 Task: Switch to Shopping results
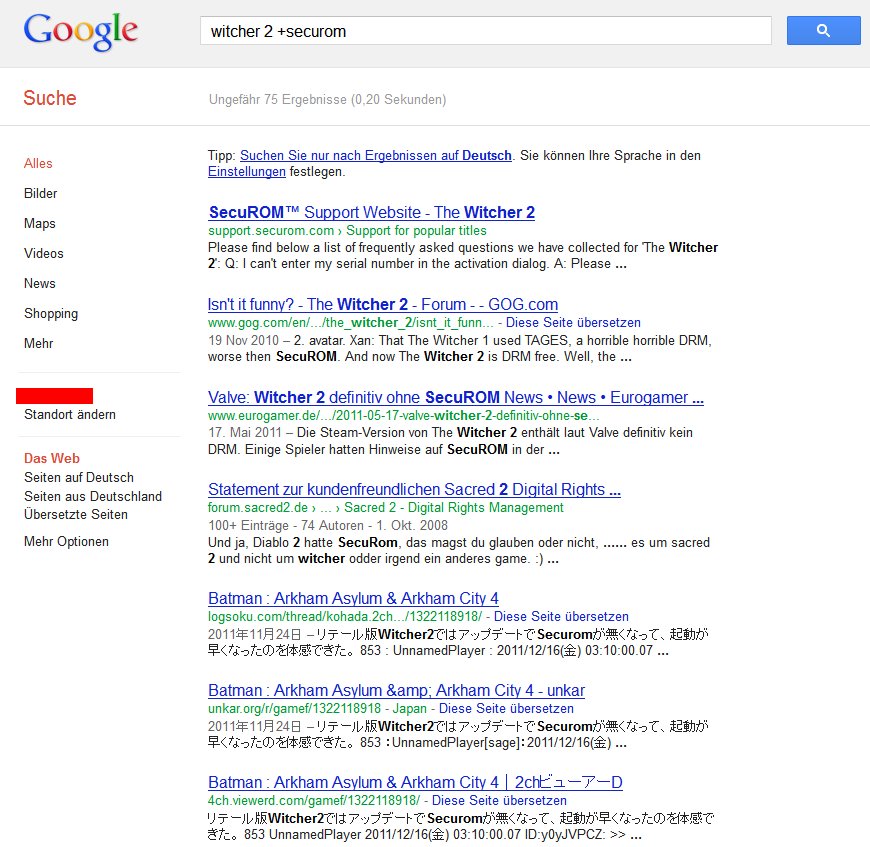click(51, 314)
